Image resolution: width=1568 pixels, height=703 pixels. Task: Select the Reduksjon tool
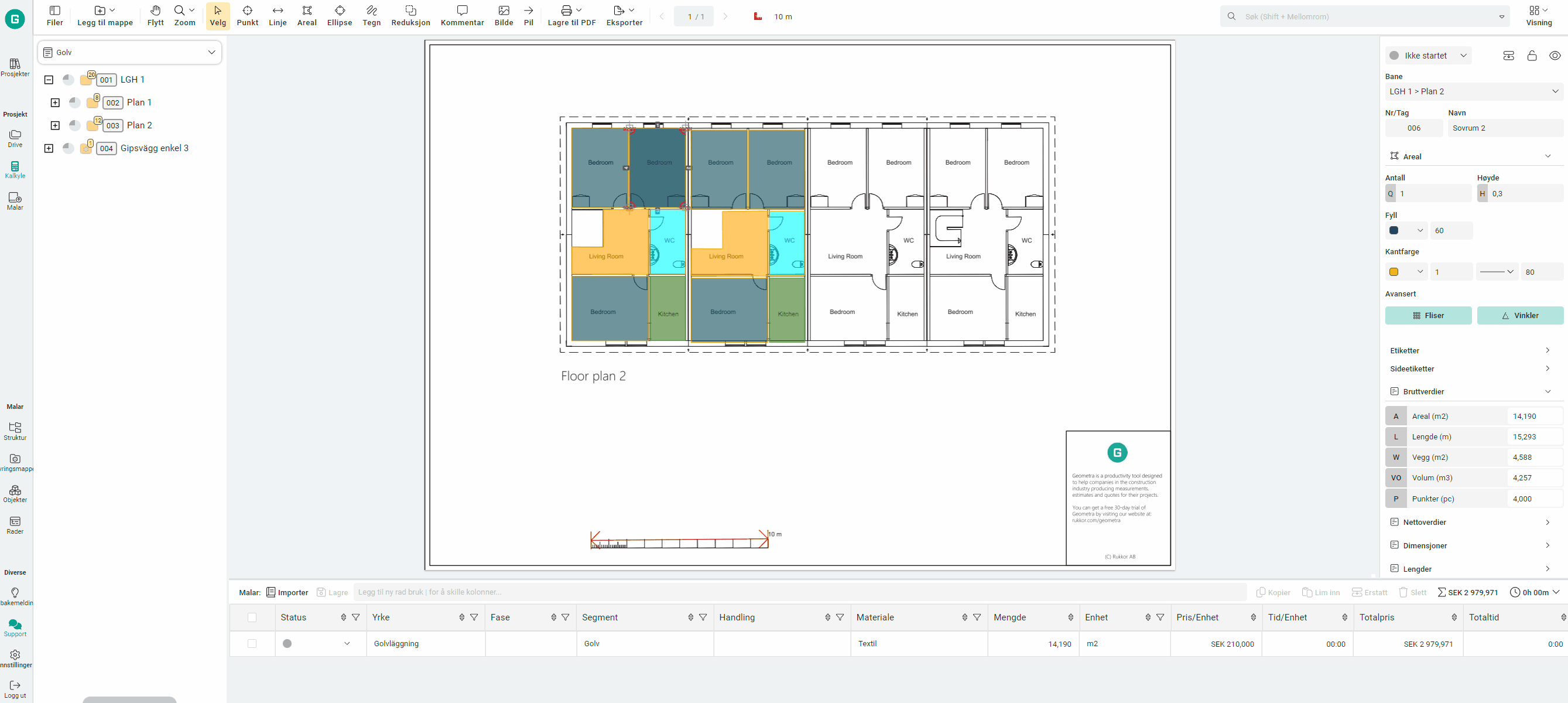click(410, 16)
